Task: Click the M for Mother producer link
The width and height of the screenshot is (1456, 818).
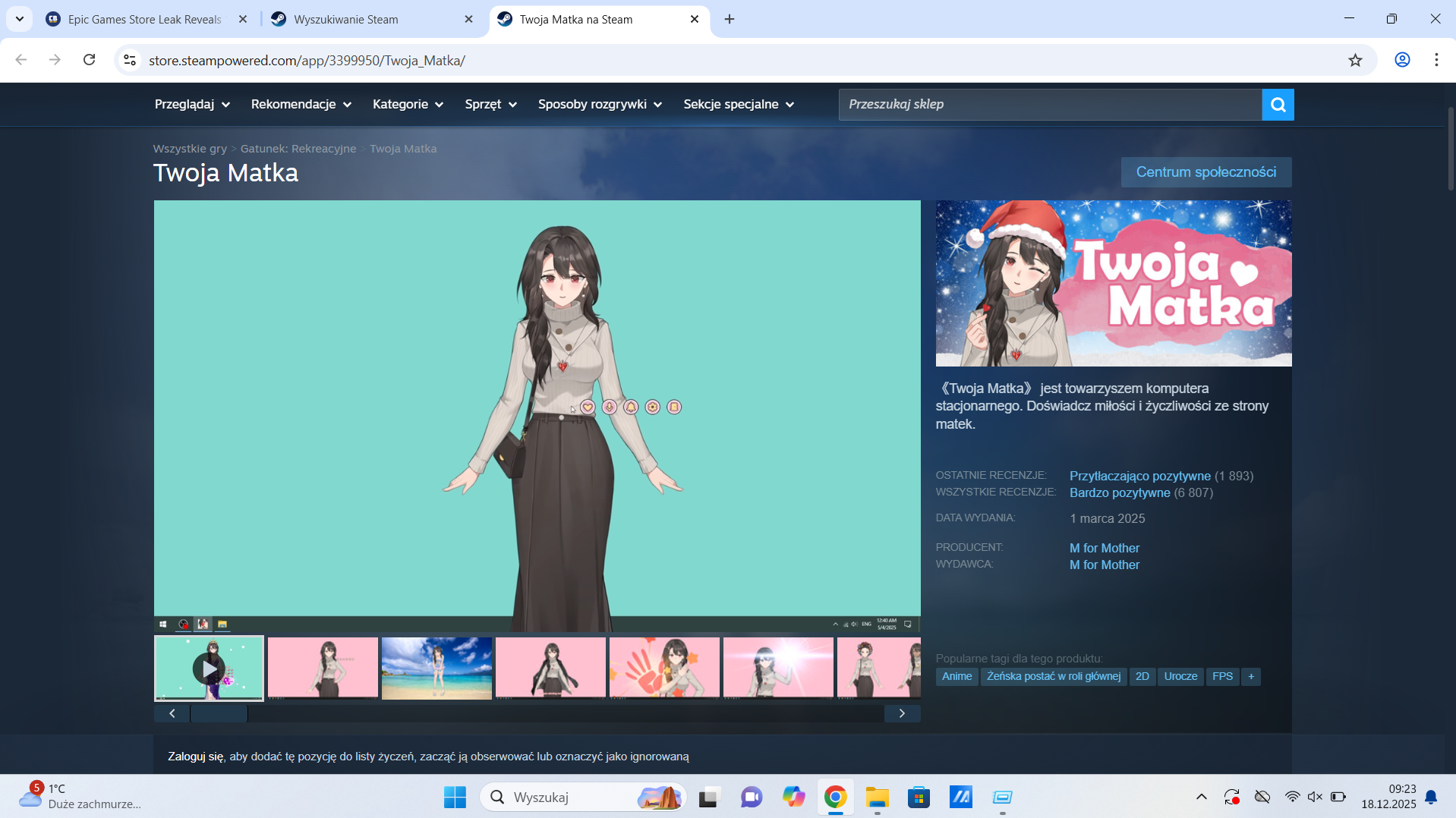Action: coord(1104,548)
